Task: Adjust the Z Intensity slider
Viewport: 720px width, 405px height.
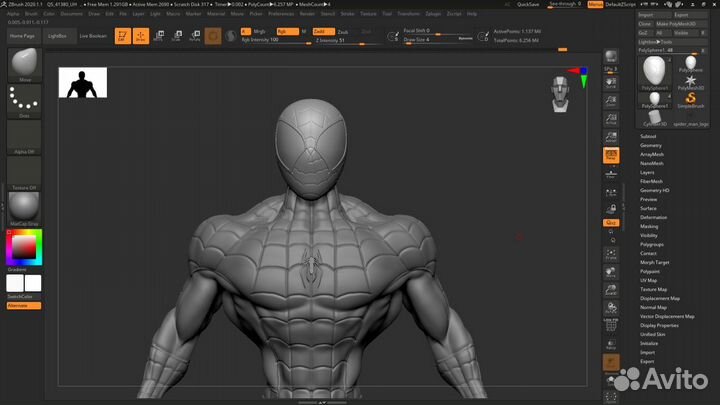Action: (x=347, y=40)
